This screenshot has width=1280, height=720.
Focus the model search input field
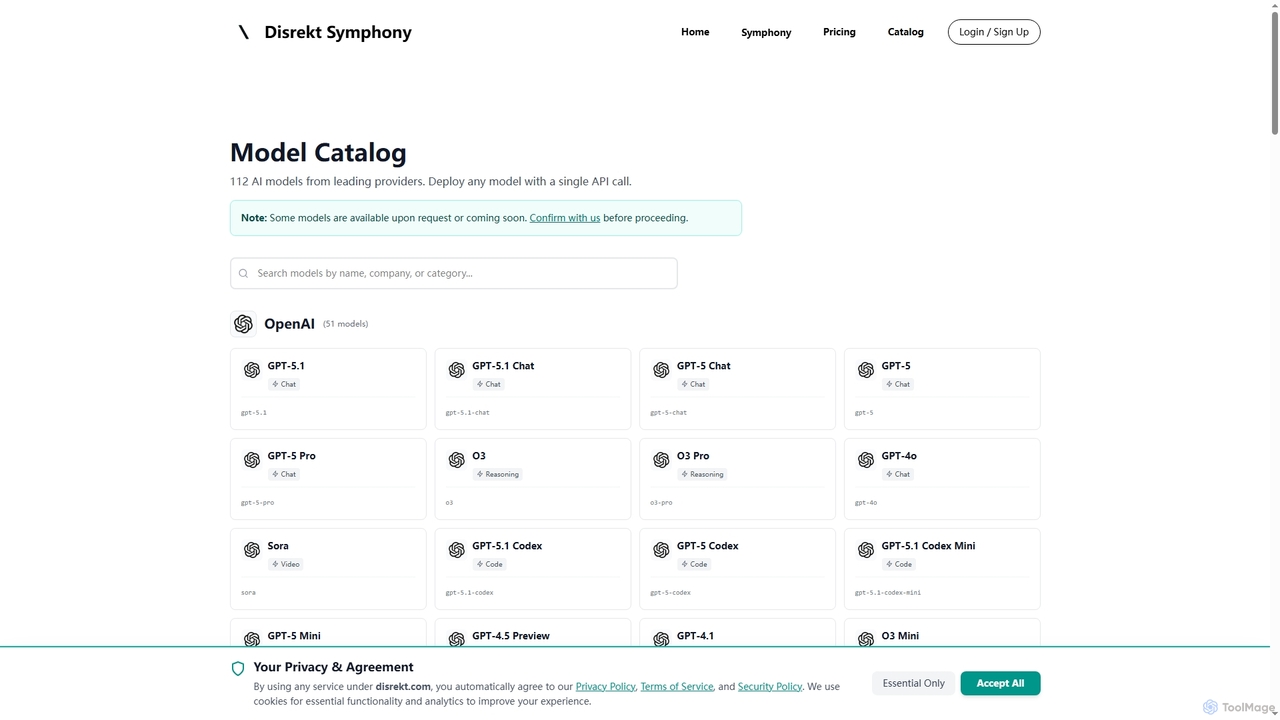pos(454,273)
